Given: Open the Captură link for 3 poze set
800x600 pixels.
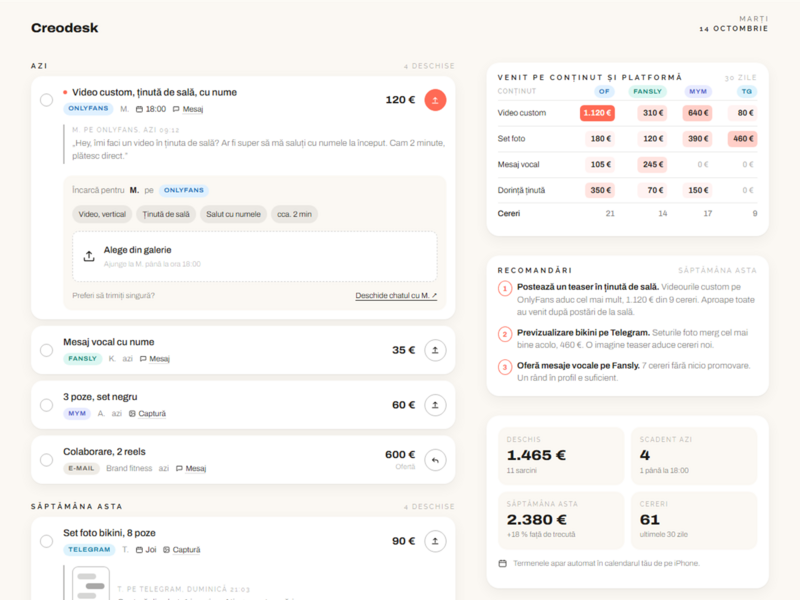Looking at the screenshot, I should pyautogui.click(x=152, y=414).
